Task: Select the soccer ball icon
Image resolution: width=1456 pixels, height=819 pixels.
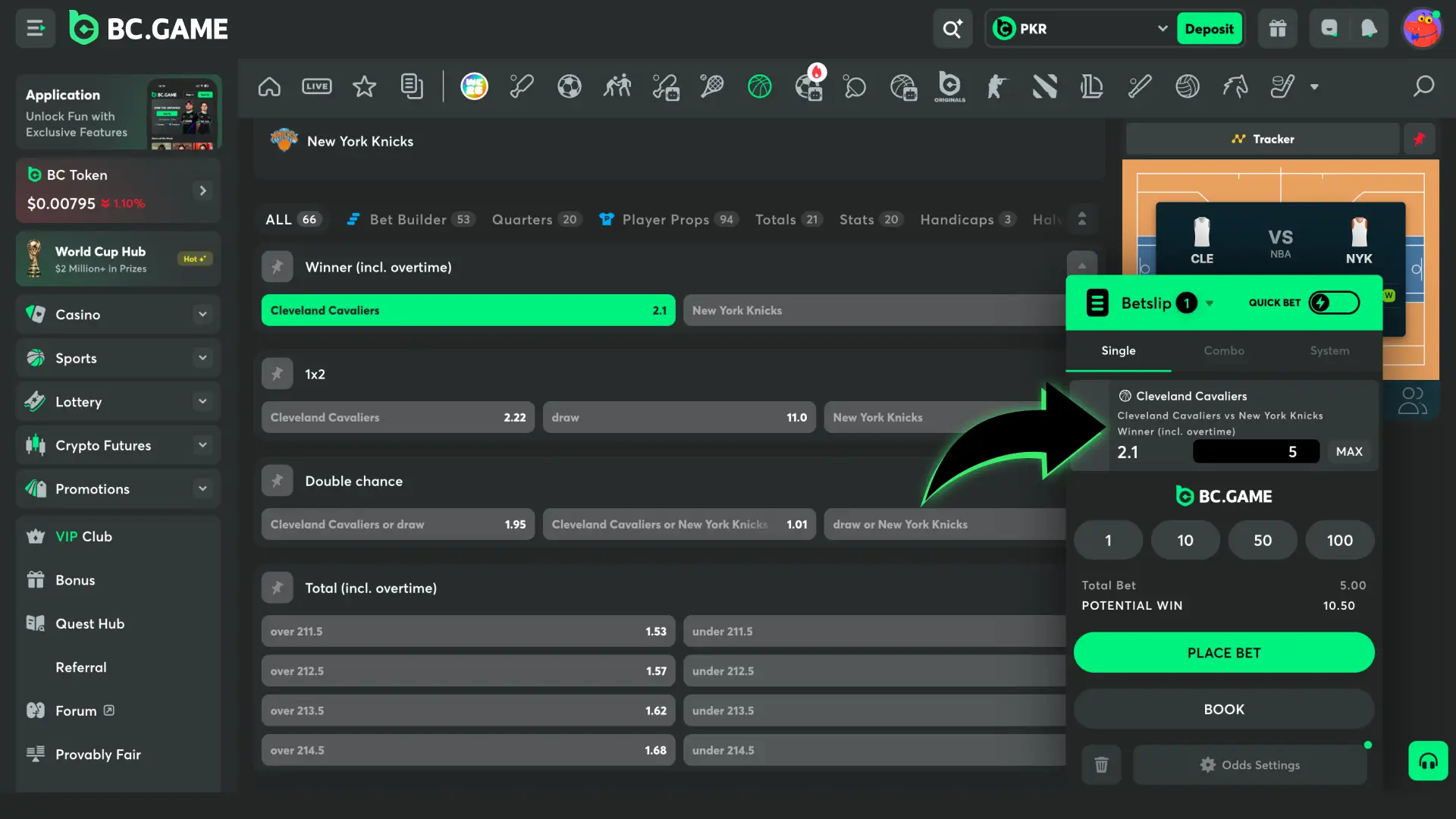Action: (x=570, y=86)
